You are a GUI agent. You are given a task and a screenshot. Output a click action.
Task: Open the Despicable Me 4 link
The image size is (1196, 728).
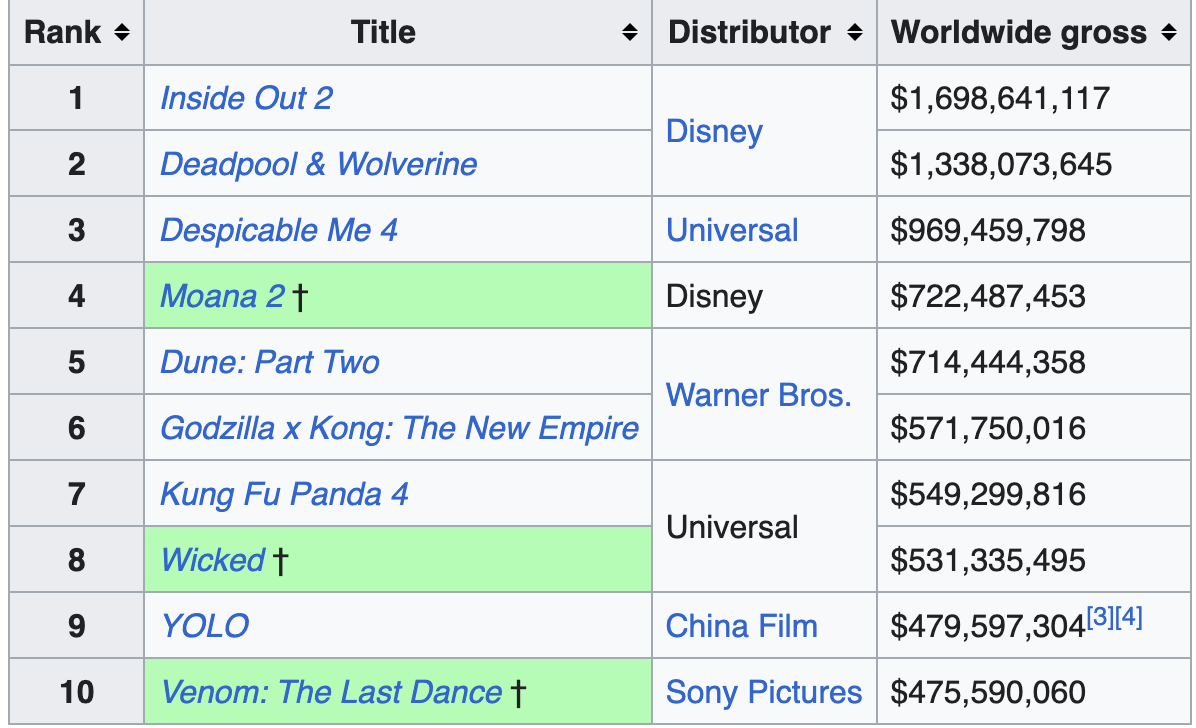coord(279,230)
